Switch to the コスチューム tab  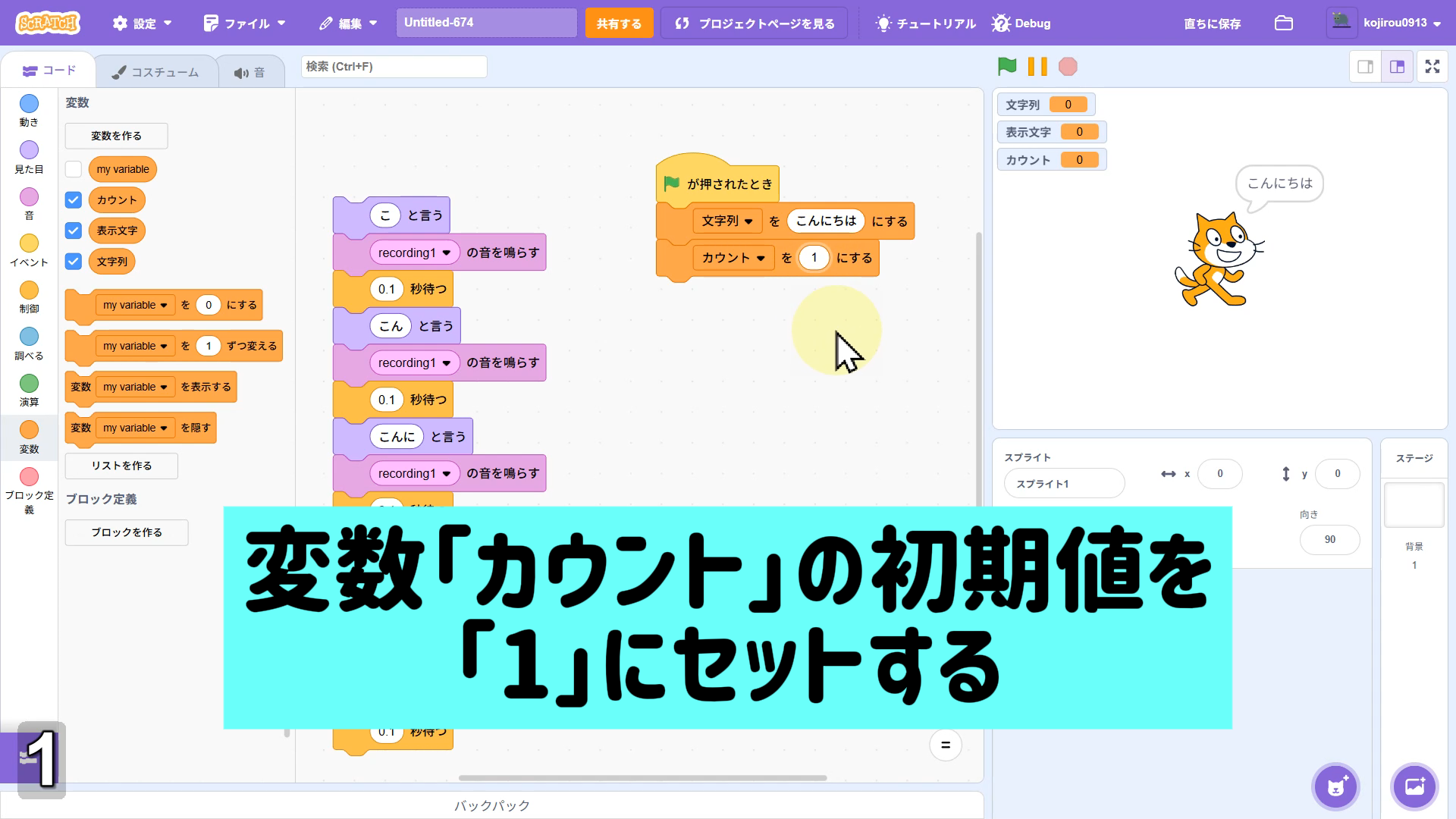pyautogui.click(x=156, y=72)
